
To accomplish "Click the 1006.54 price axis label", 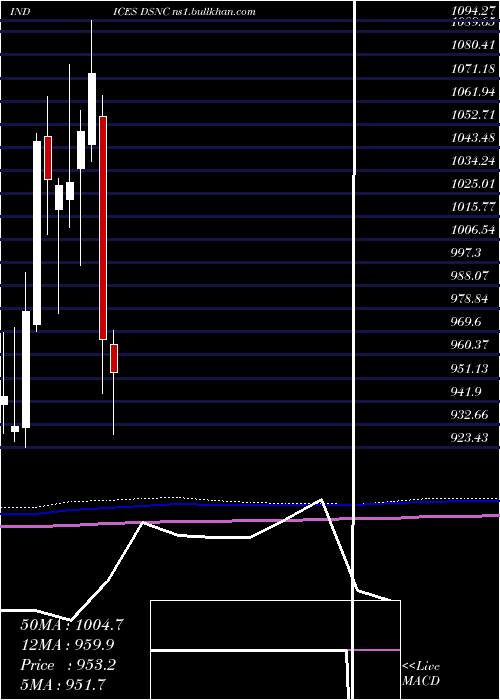I will point(472,230).
